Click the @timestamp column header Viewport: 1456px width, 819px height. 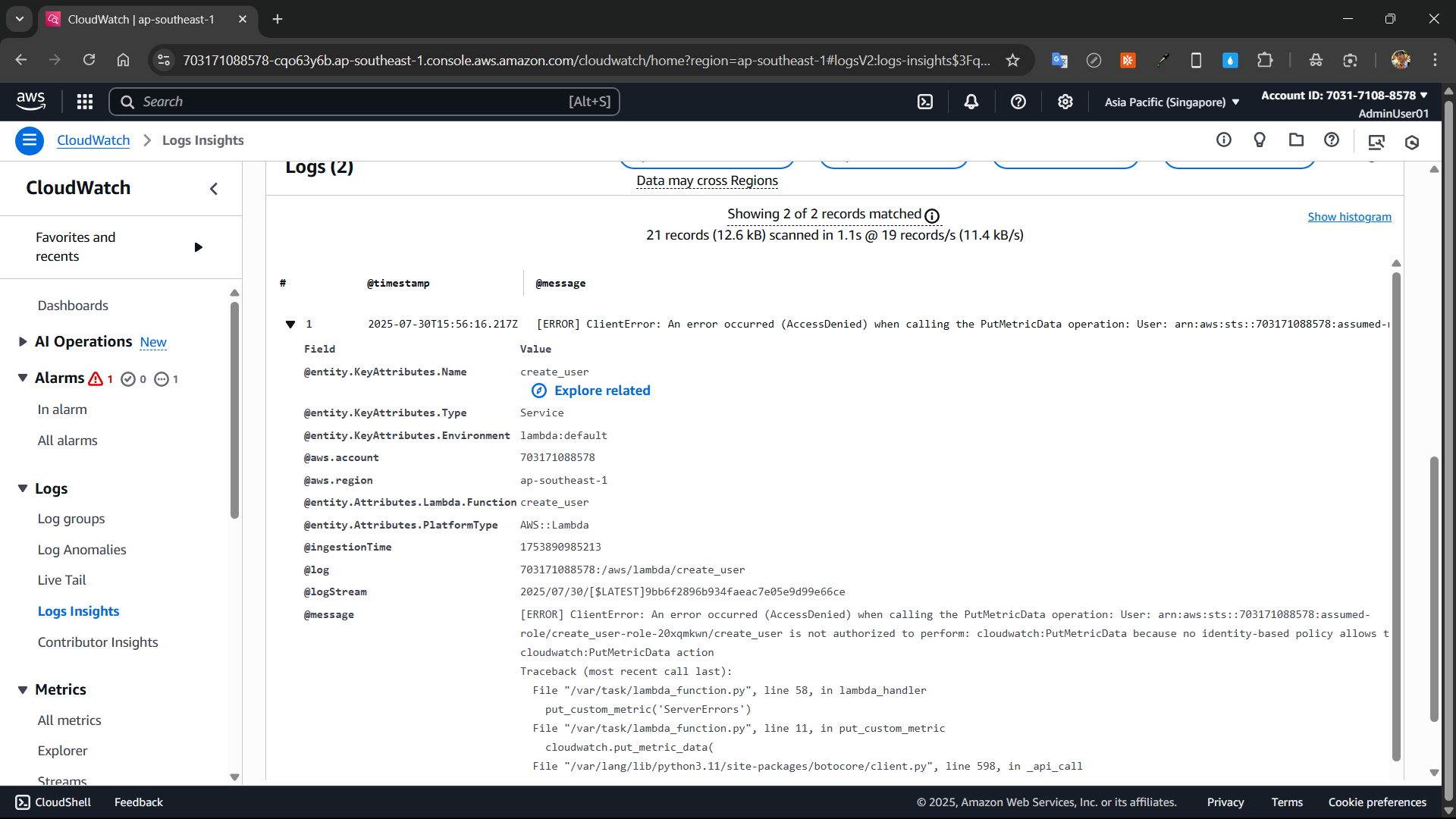tap(398, 284)
